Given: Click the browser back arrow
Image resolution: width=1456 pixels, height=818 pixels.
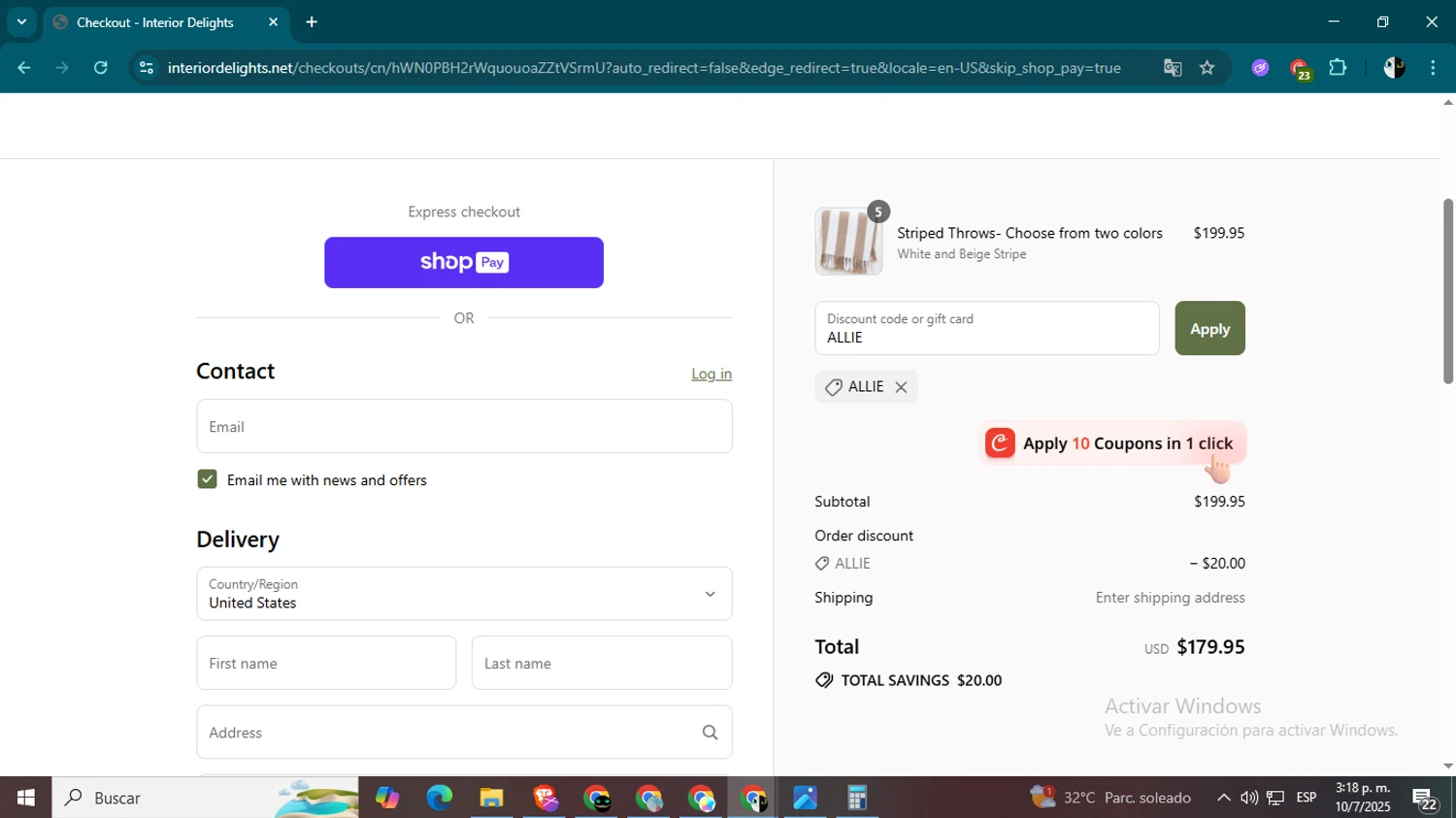Looking at the screenshot, I should (x=24, y=68).
